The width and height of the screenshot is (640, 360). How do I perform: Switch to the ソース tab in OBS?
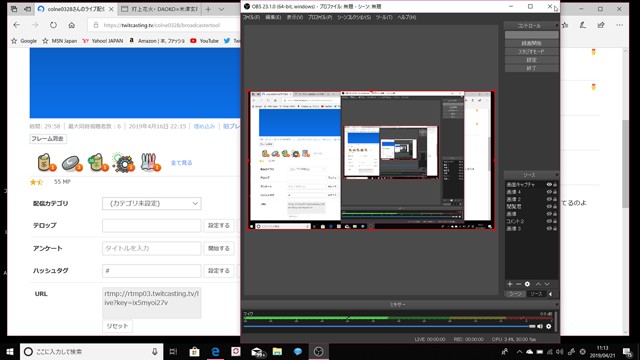(x=536, y=294)
